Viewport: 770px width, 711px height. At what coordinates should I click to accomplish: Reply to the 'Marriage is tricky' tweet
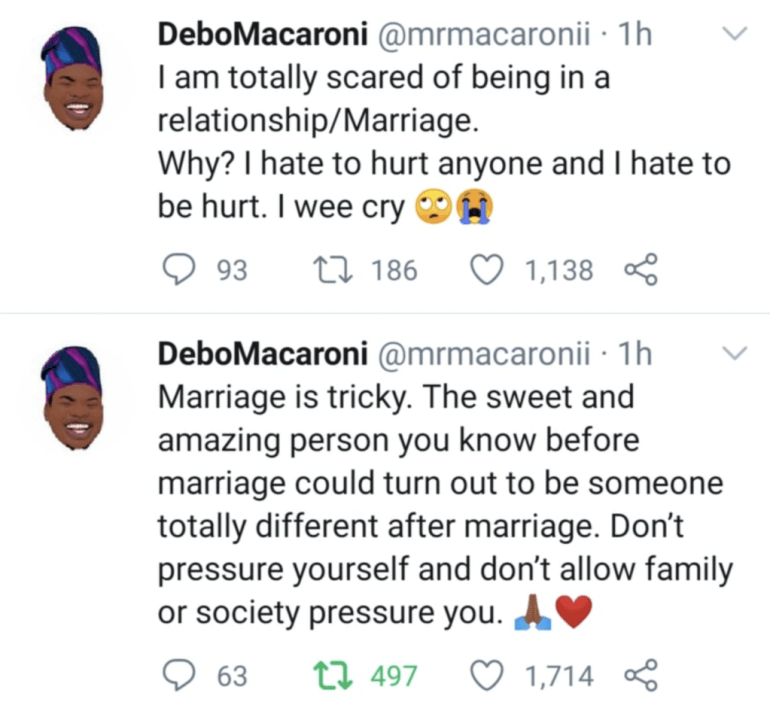(177, 677)
